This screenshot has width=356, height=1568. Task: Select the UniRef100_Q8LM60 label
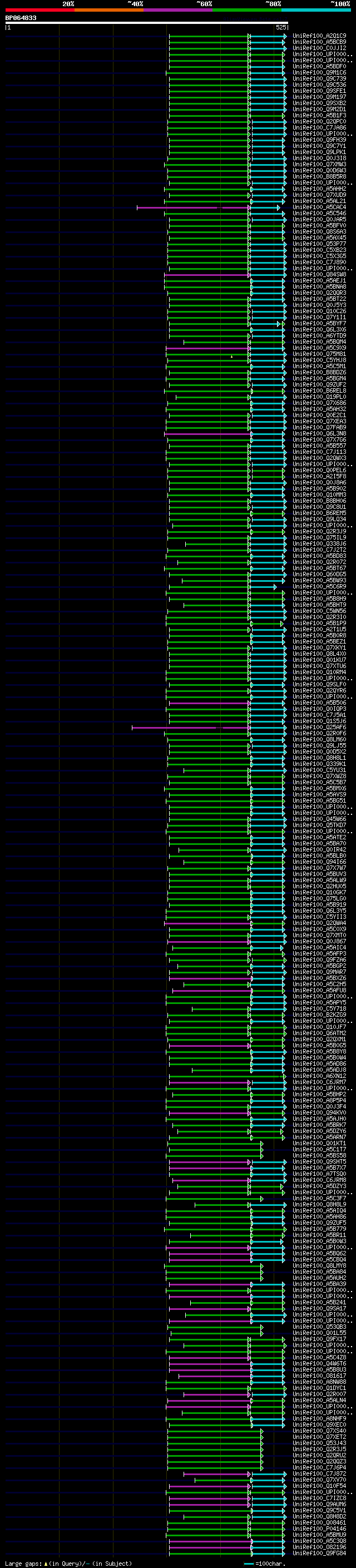pos(319,739)
